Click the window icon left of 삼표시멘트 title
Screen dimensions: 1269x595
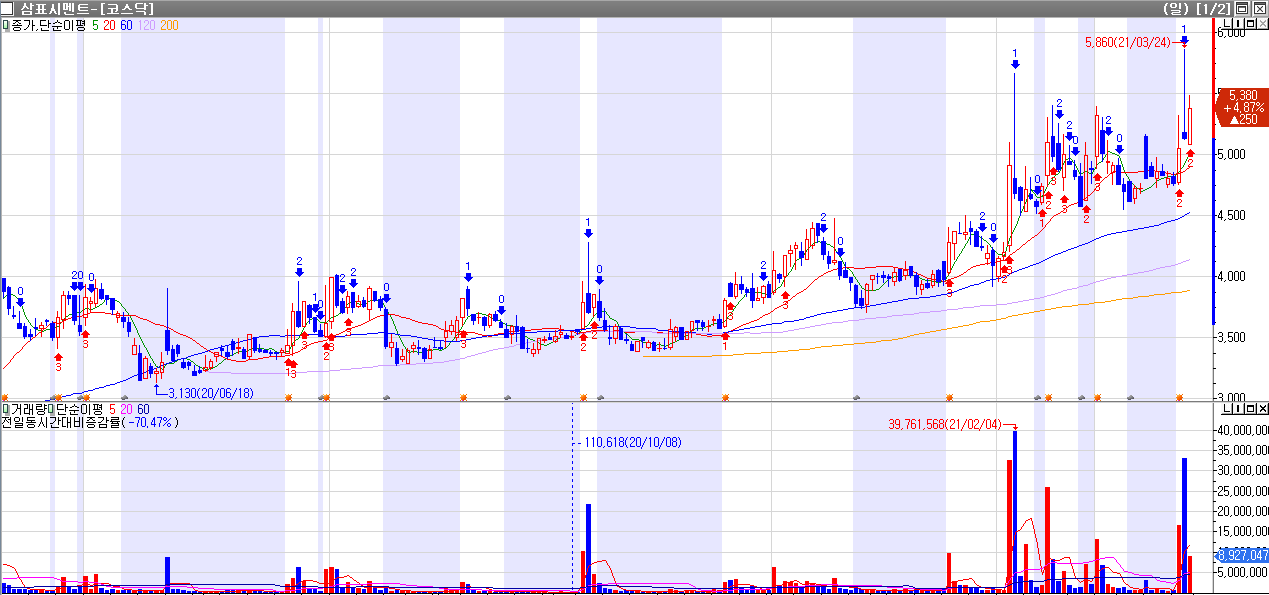(7, 8)
